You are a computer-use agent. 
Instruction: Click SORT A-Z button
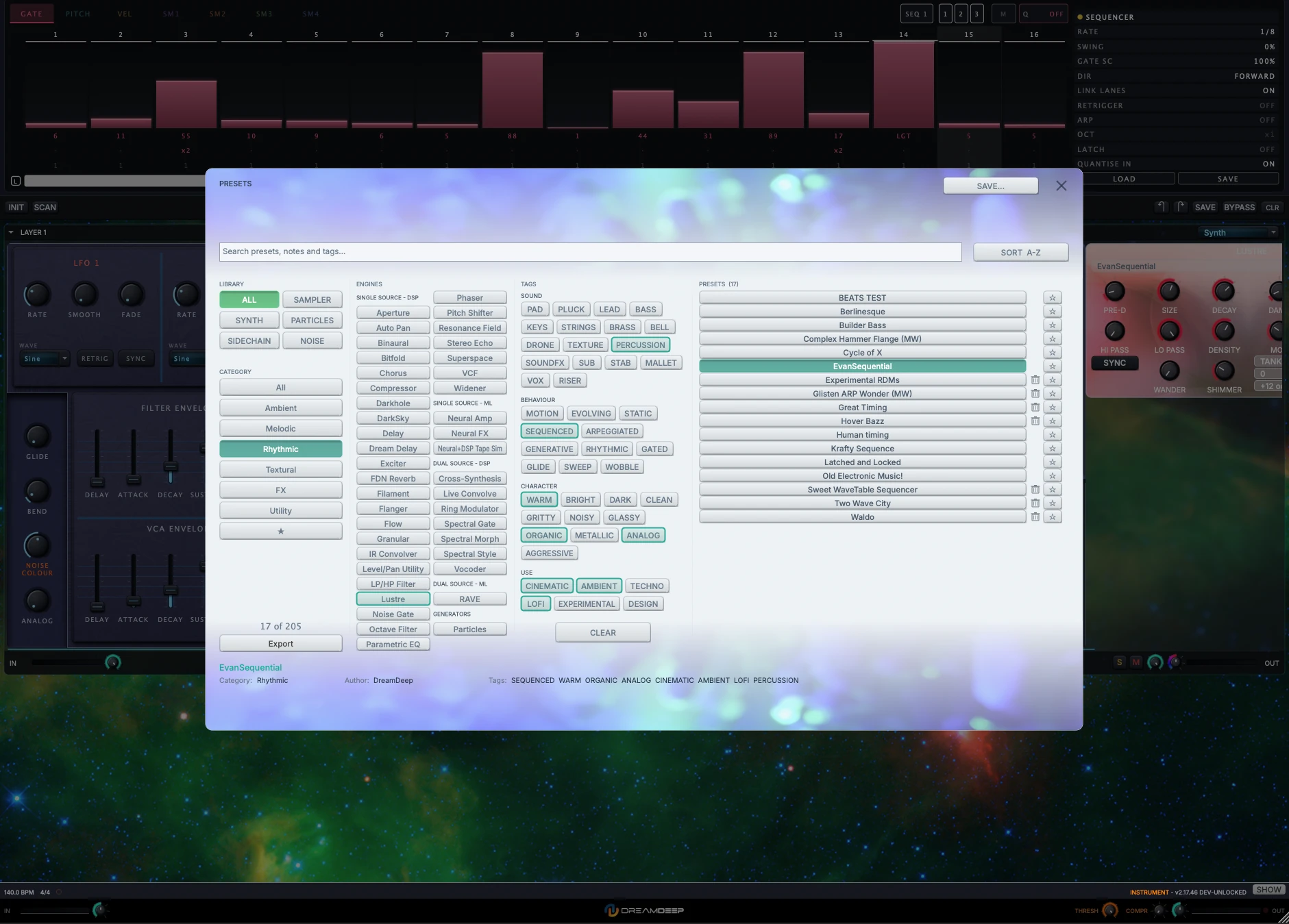coord(1020,253)
